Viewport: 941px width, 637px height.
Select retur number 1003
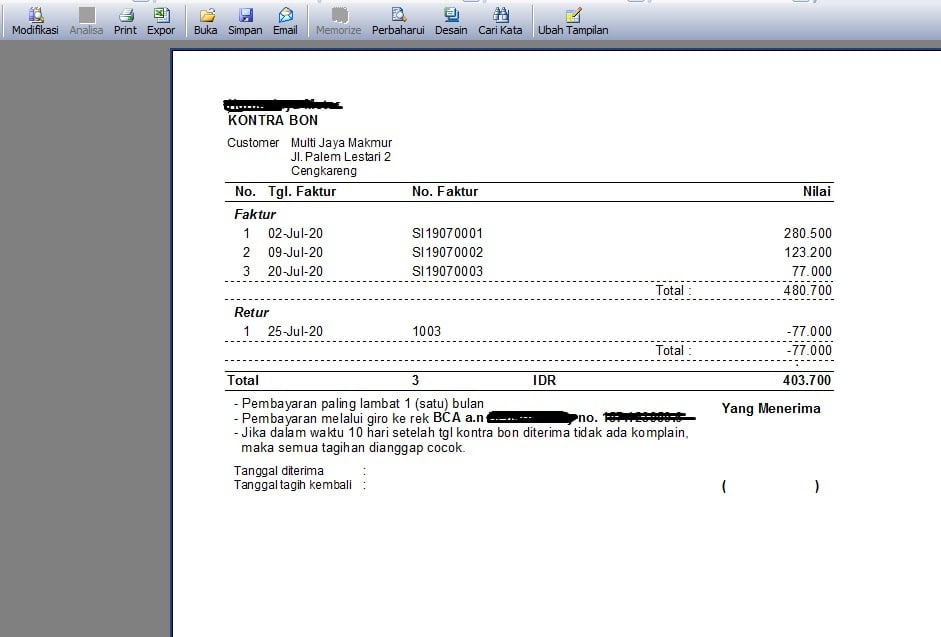(427, 331)
